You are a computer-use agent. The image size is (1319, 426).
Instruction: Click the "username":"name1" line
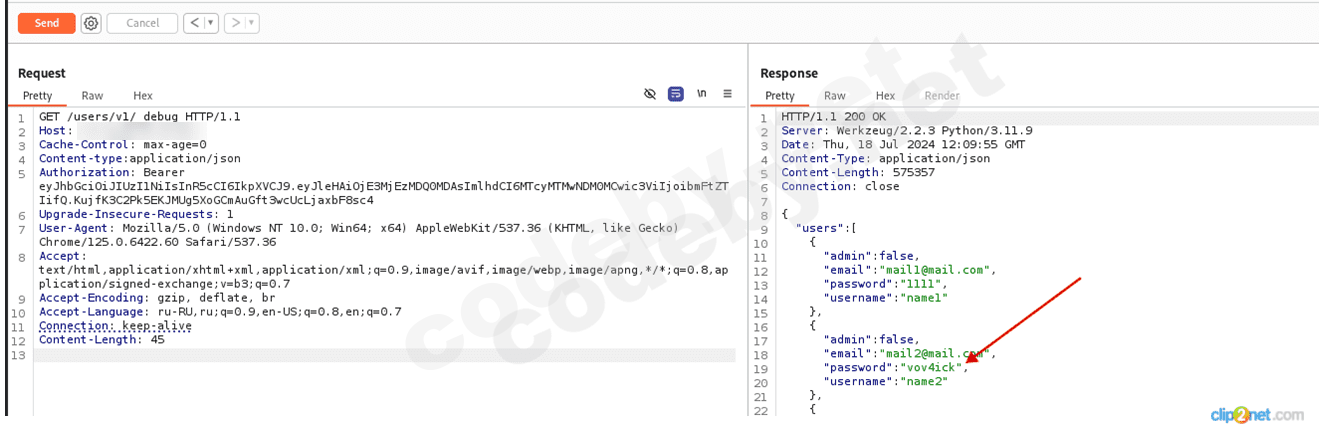coord(885,298)
